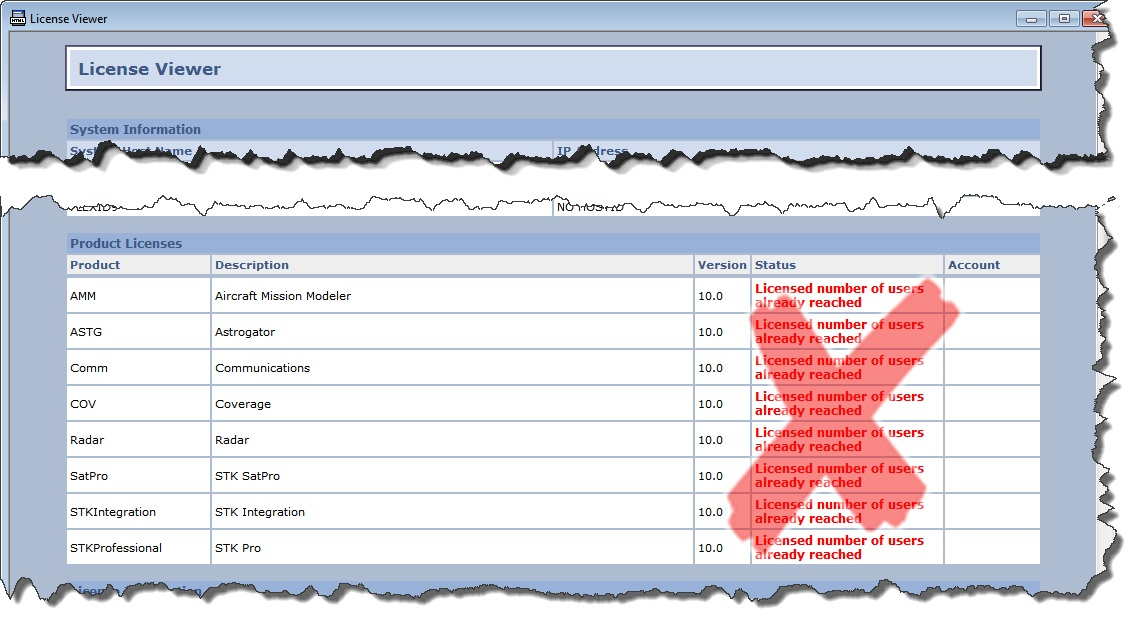This screenshot has height=624, width=1138.
Task: Click the Aircraft Mission Modeler description
Action: coord(283,295)
